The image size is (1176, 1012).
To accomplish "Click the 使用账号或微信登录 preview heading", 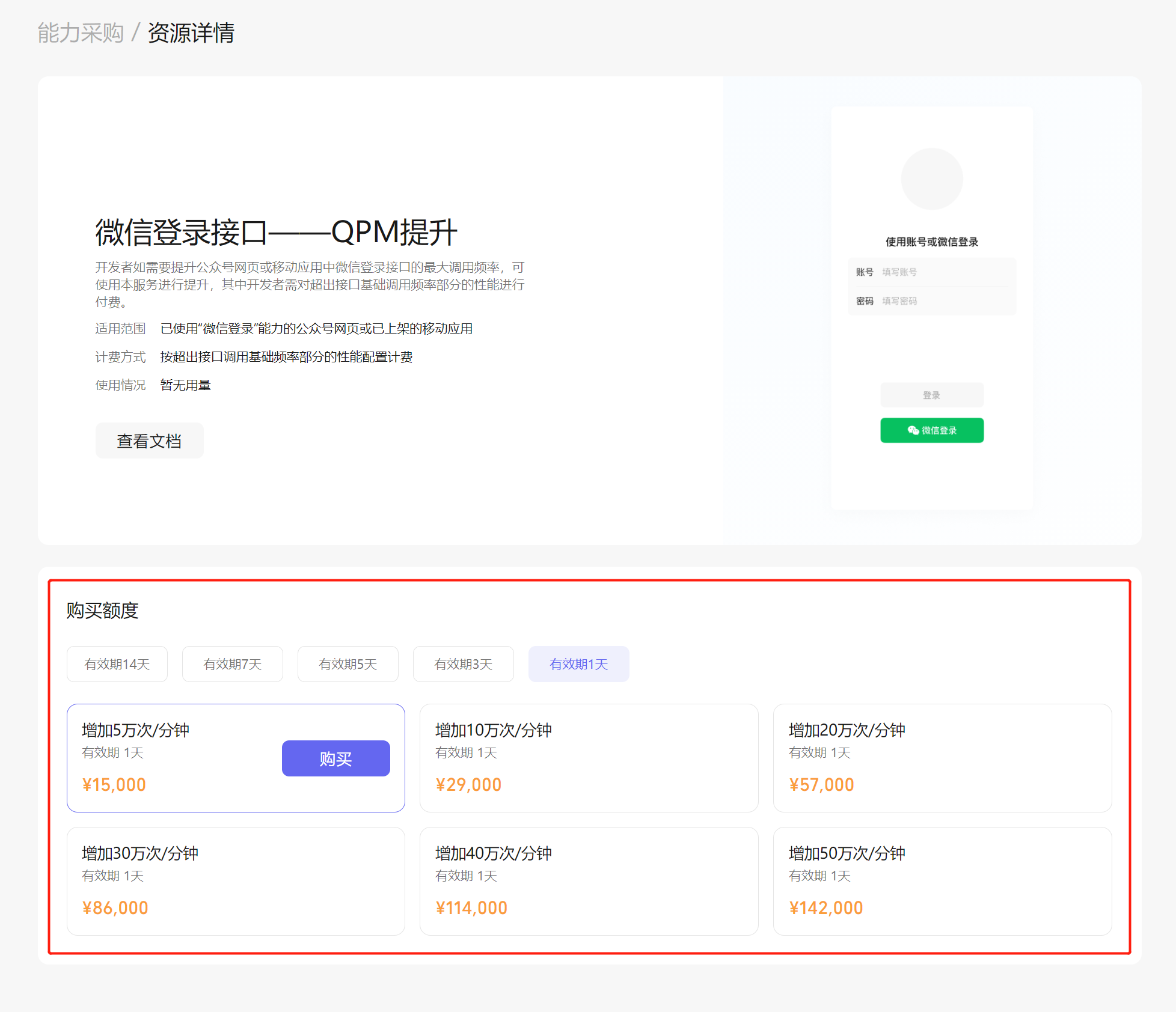I will 932,242.
